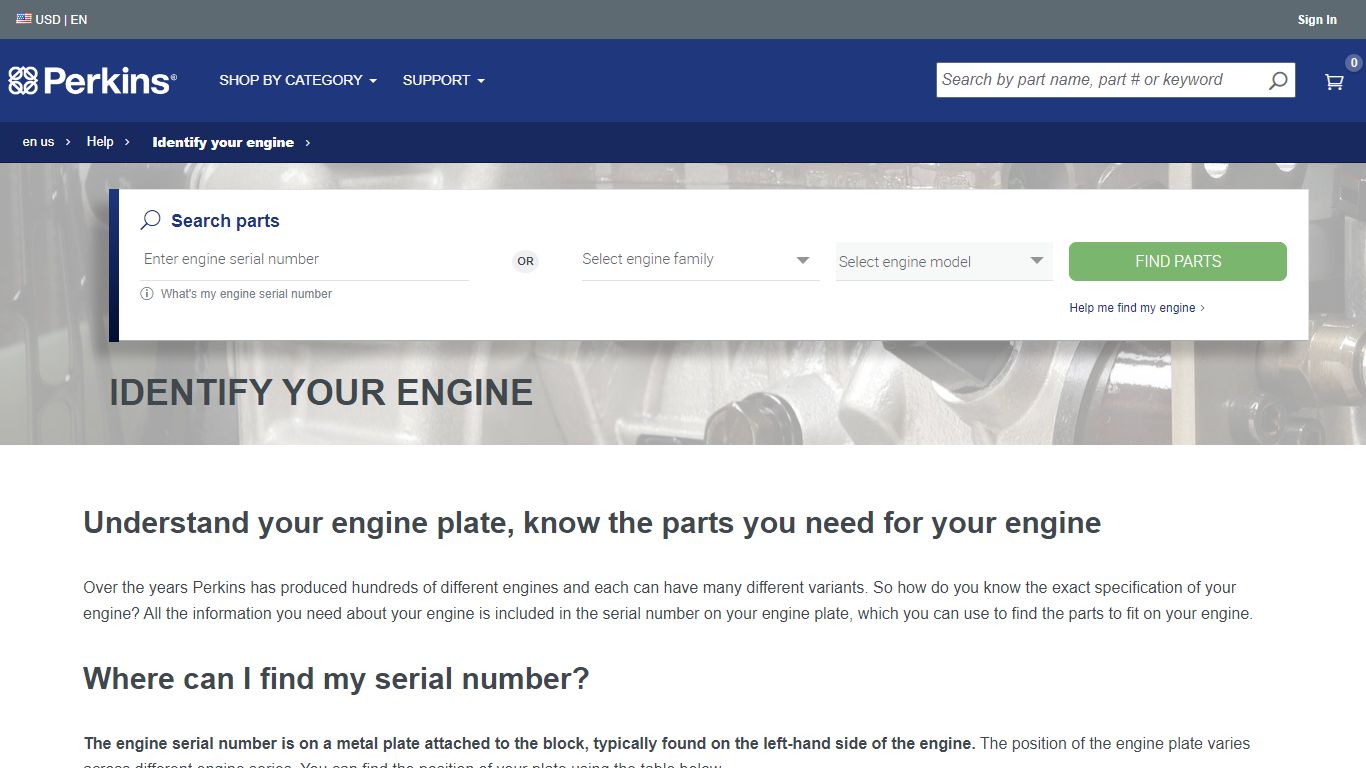
Task: Focus the engine serial number field
Action: point(305,260)
